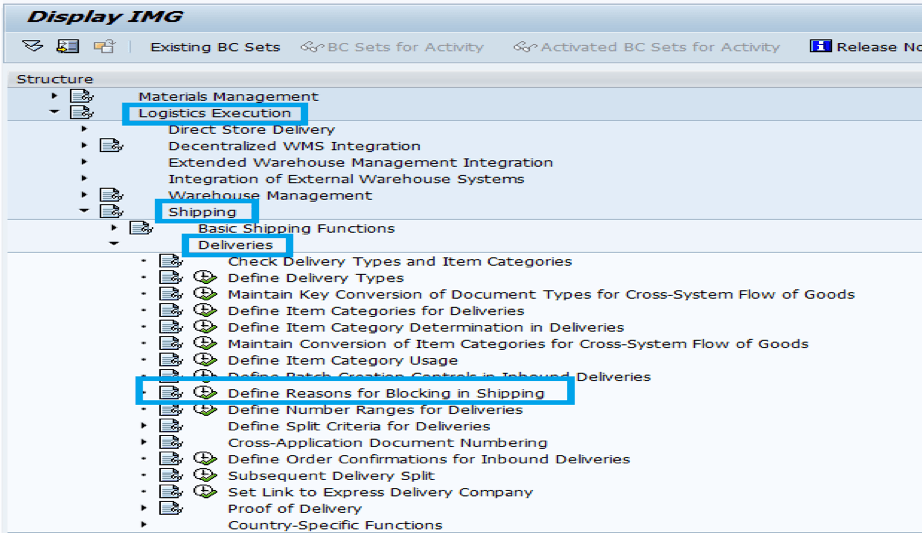This screenshot has width=922, height=533.
Task: Open documentation for Define Reasons for Blocking in Shipping
Action: coord(171,392)
